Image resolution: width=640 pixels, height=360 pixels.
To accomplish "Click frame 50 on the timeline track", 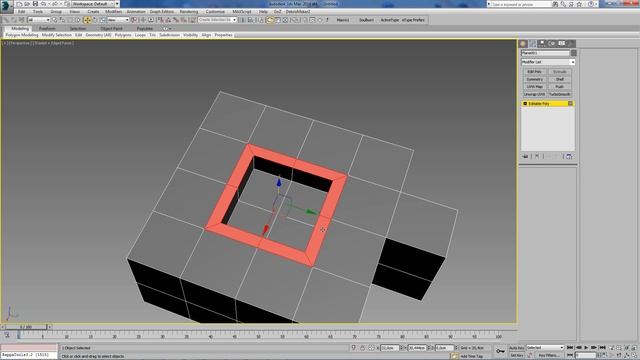I will point(258,336).
